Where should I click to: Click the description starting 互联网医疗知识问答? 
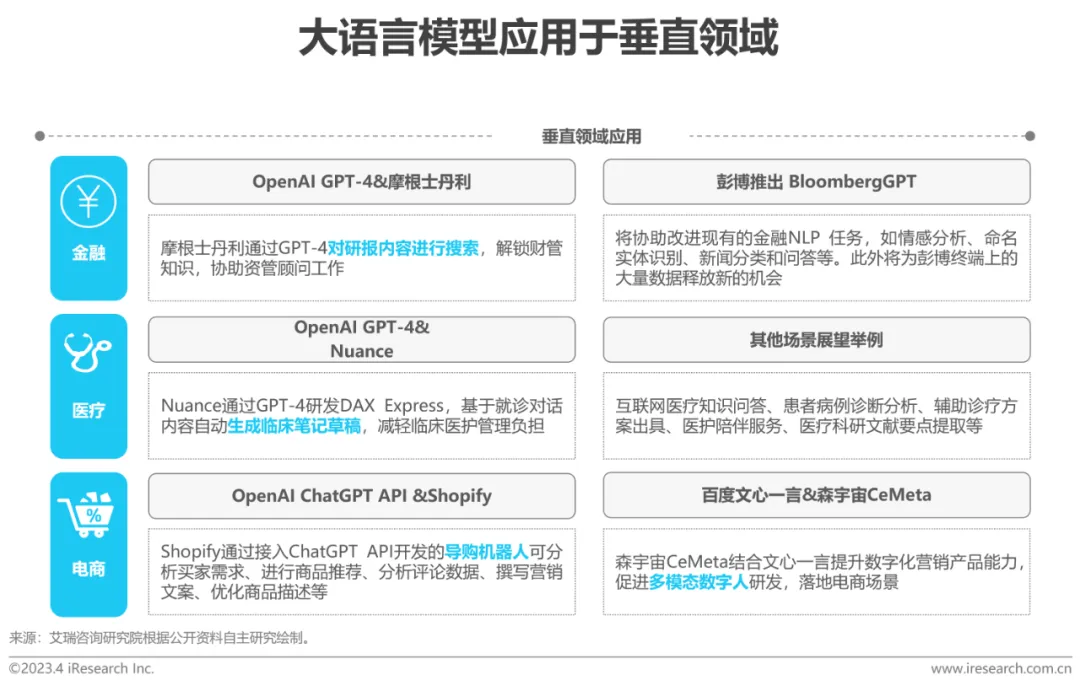point(816,415)
